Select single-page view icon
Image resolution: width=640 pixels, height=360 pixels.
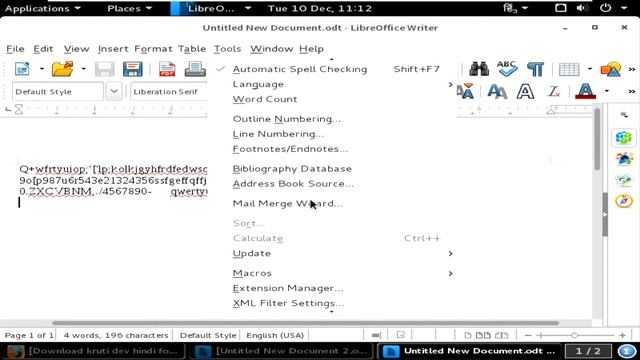(x=468, y=336)
